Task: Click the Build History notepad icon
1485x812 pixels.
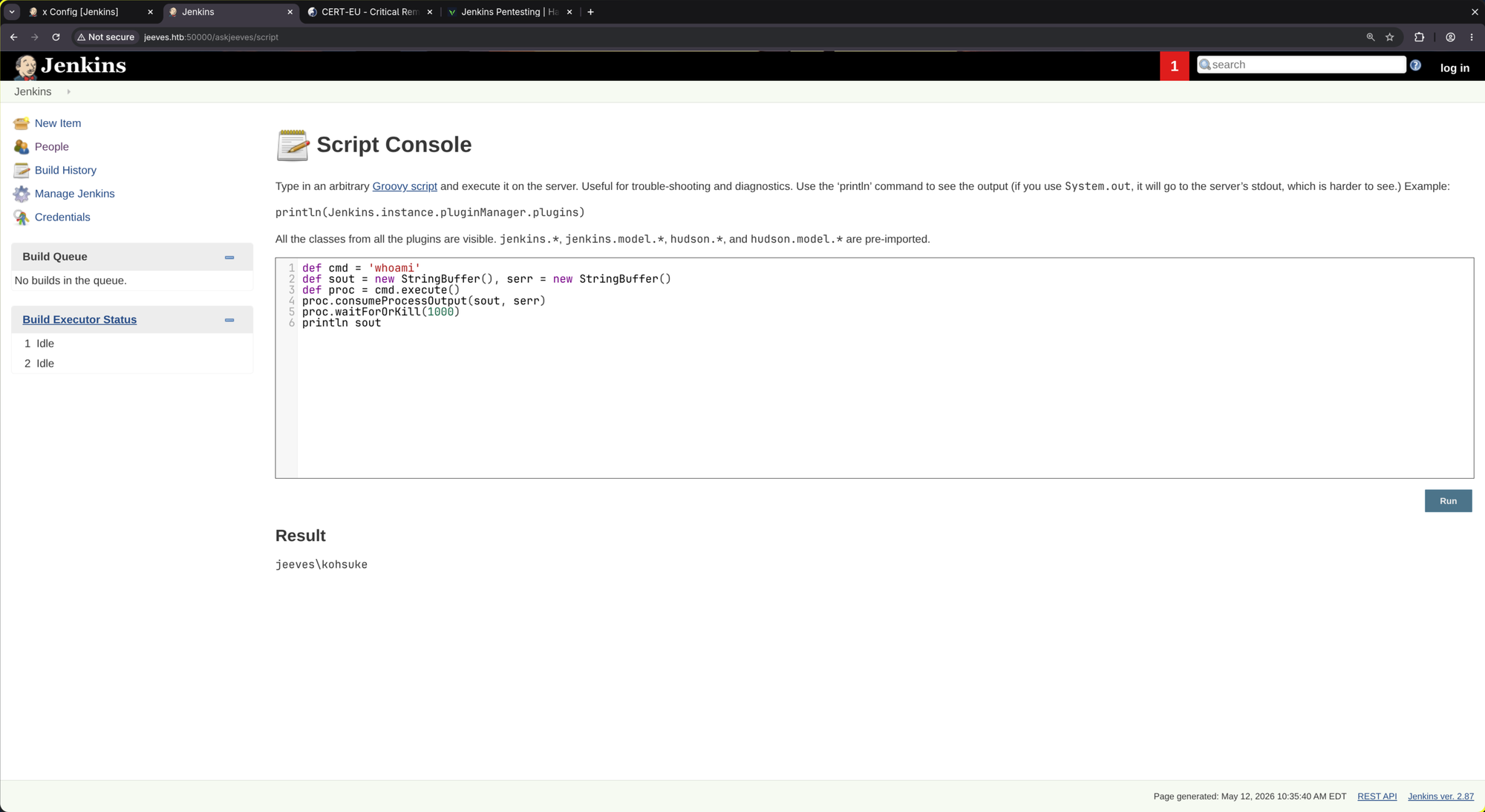Action: pos(22,170)
